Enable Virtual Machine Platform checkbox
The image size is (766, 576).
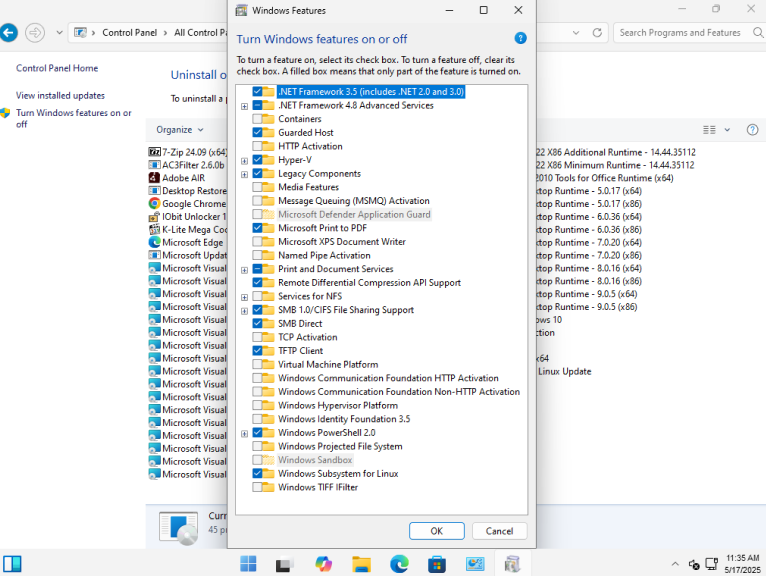(257, 364)
